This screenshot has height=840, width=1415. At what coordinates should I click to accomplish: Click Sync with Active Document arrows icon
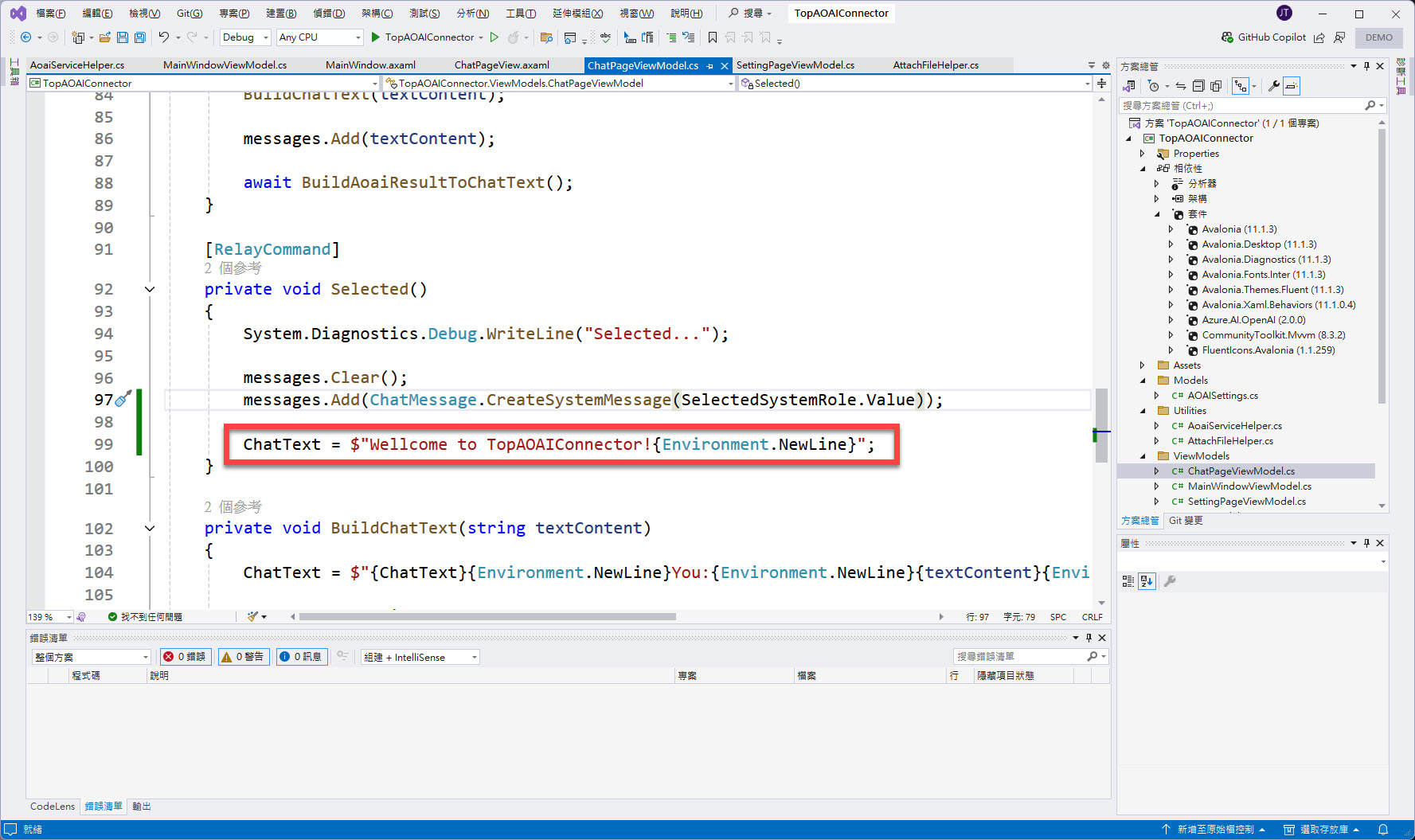click(1181, 86)
